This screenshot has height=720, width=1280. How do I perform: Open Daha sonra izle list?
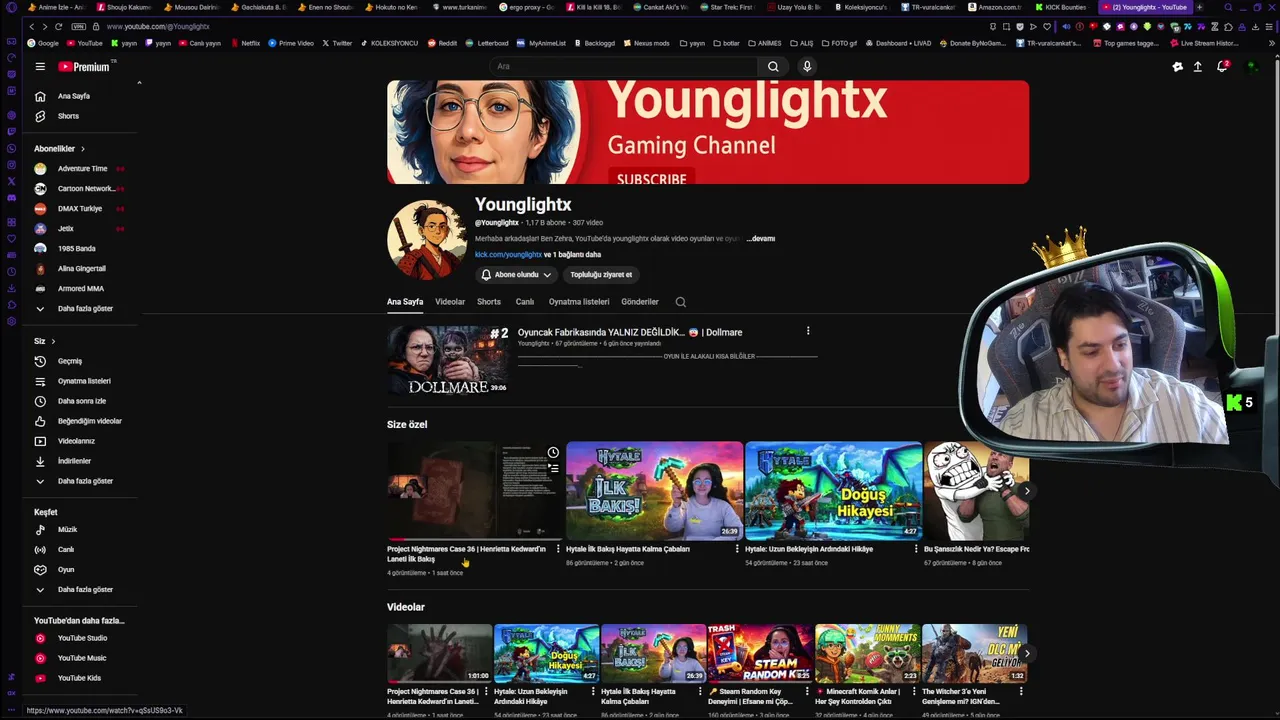point(80,401)
